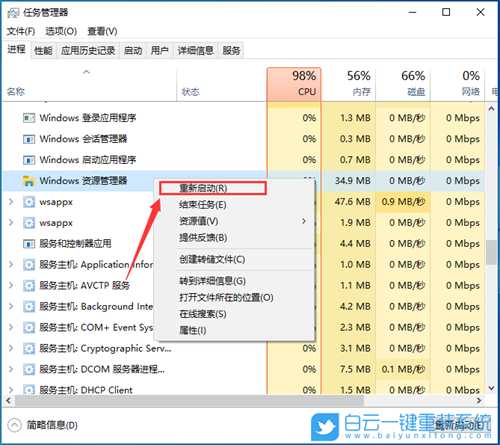Switch to the 详细信息 tab

click(x=196, y=51)
